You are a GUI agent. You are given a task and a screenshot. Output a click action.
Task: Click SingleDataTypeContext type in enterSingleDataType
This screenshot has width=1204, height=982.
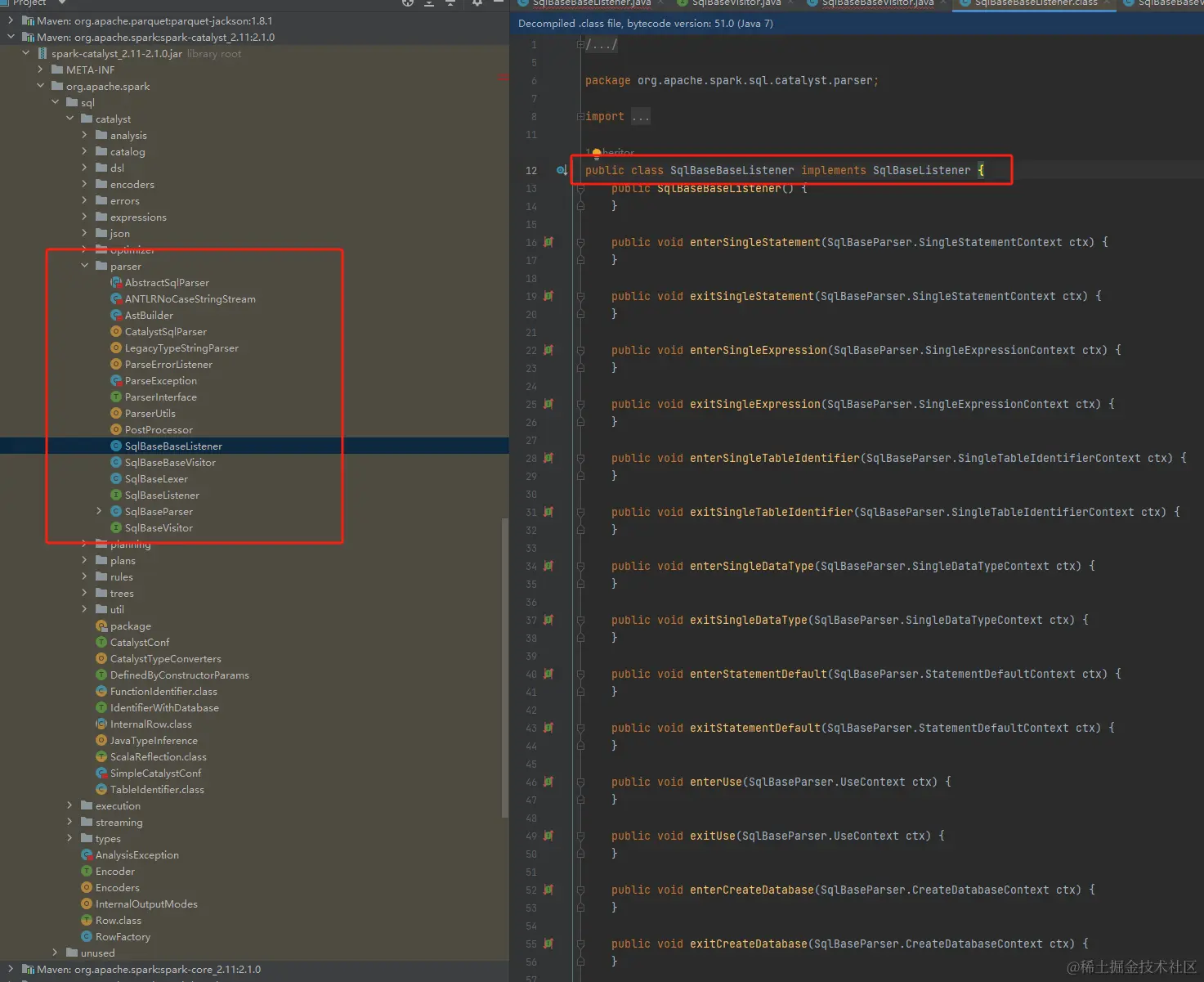tap(980, 566)
